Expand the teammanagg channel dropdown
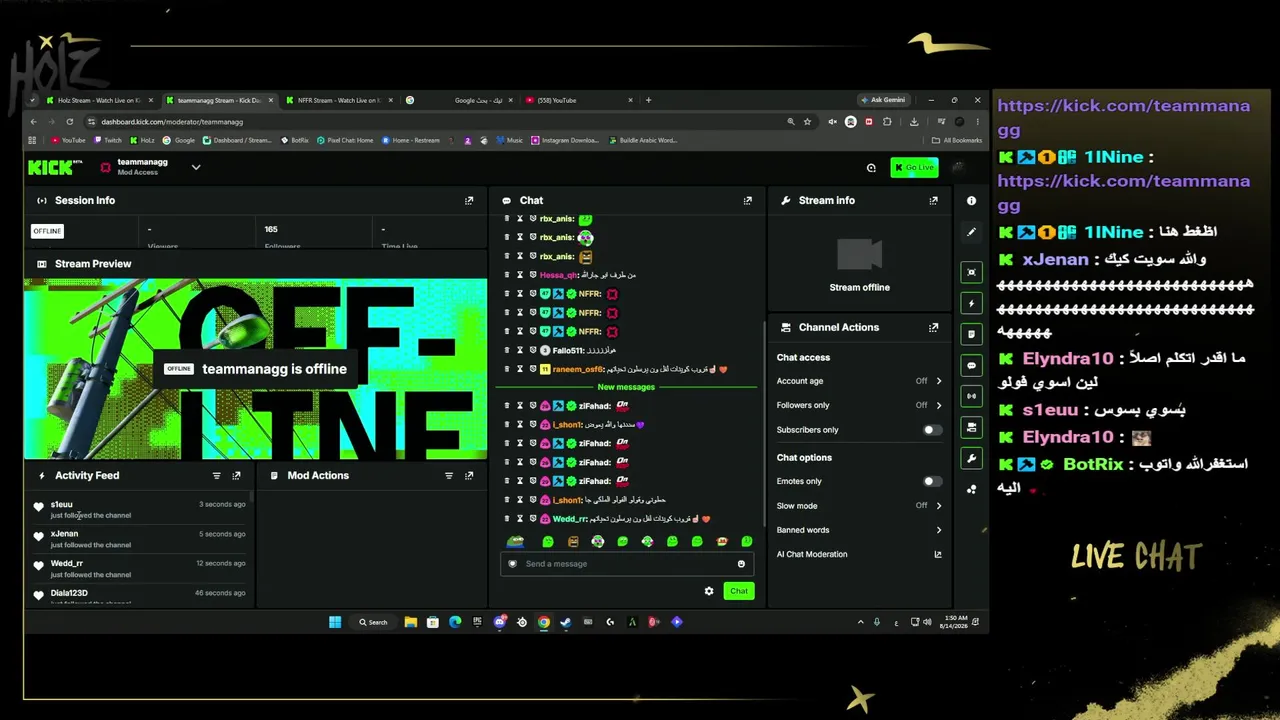The image size is (1280, 720). 196,167
